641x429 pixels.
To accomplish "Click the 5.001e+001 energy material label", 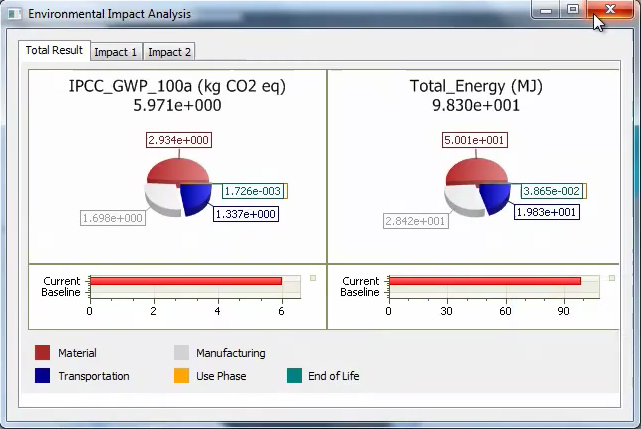I will [476, 140].
